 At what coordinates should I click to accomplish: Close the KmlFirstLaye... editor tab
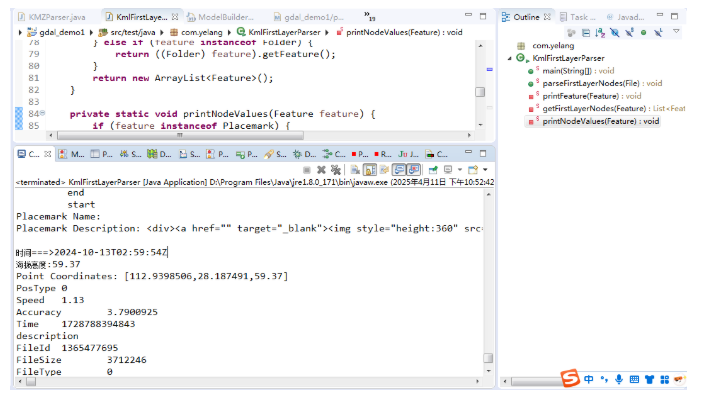tap(174, 17)
